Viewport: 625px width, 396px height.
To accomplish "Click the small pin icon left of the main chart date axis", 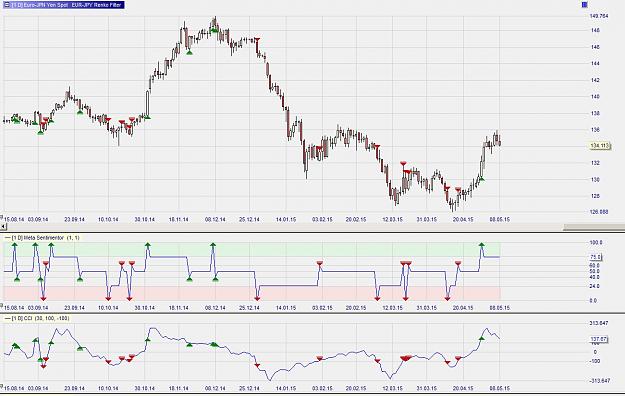I will click(2, 217).
